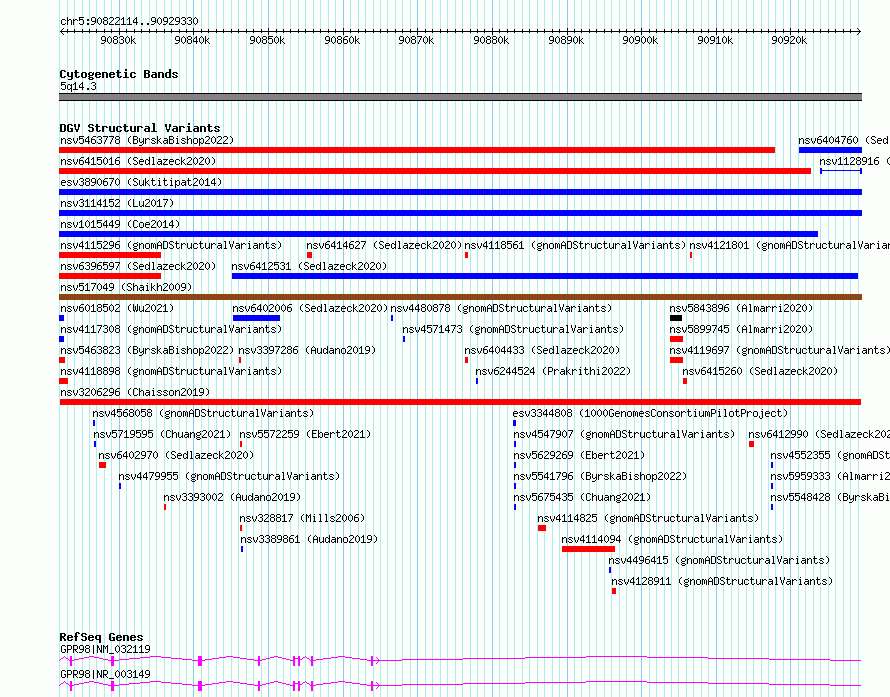Click variant nsv5572259 (Ebert2021)
Screen dimensions: 890x697
pos(305,434)
